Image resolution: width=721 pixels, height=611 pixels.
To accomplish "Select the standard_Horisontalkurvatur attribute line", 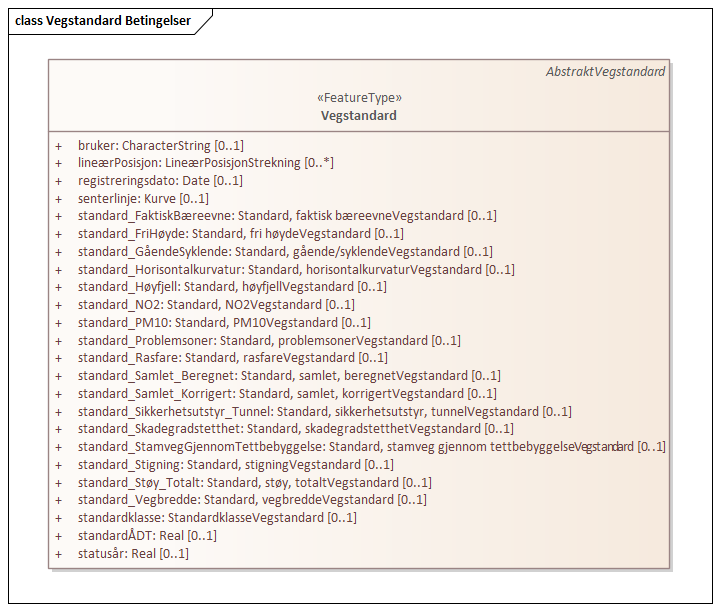I will [295, 269].
